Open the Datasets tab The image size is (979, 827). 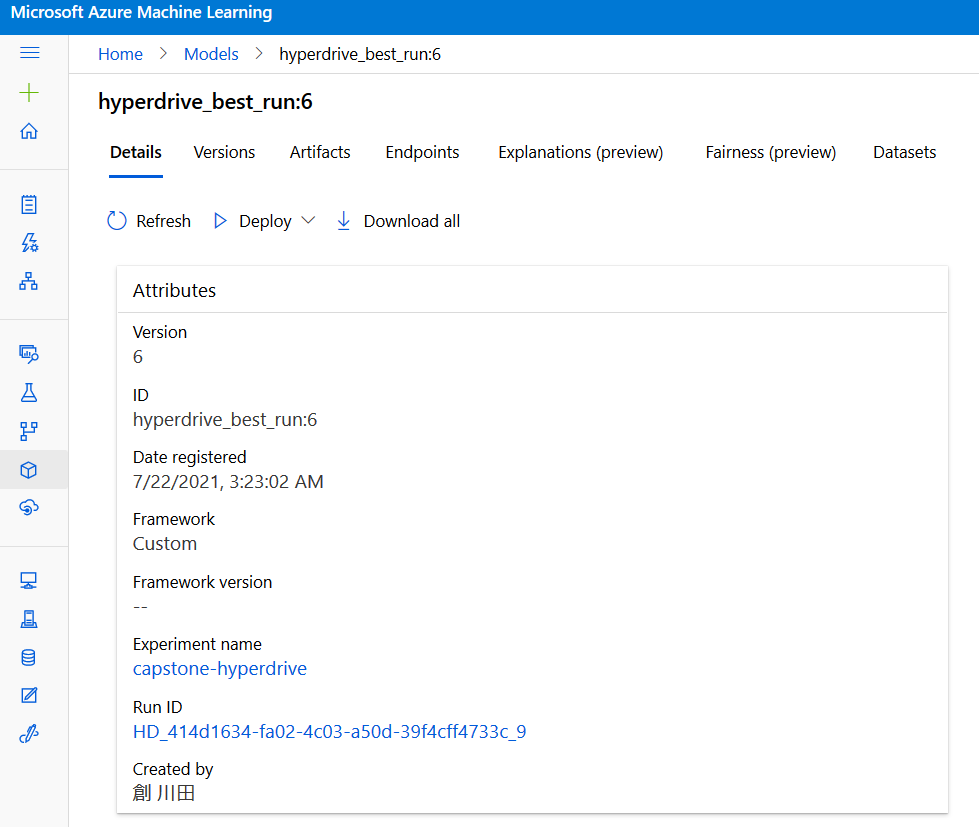click(x=905, y=152)
